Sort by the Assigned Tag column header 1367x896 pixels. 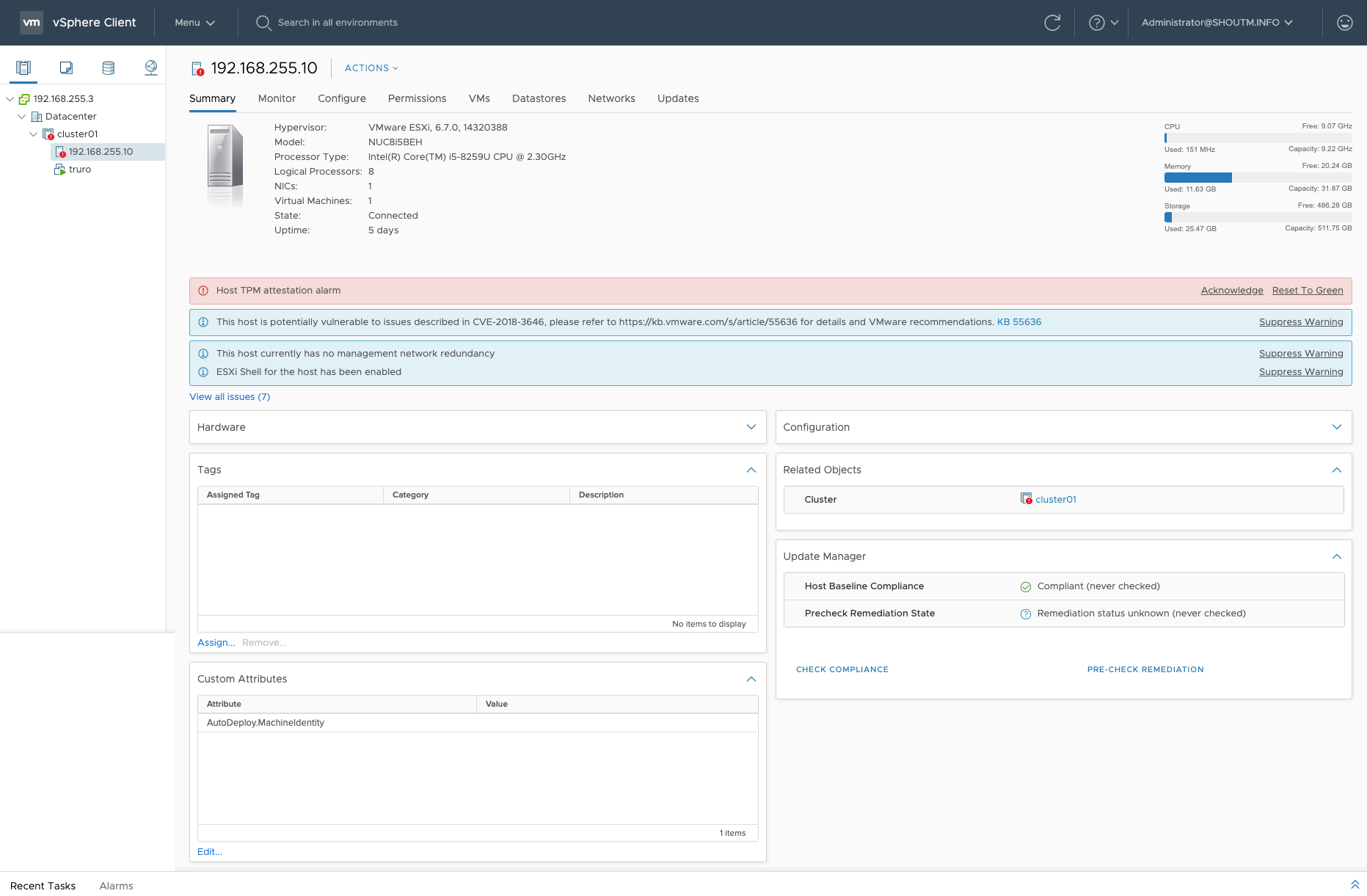(291, 495)
